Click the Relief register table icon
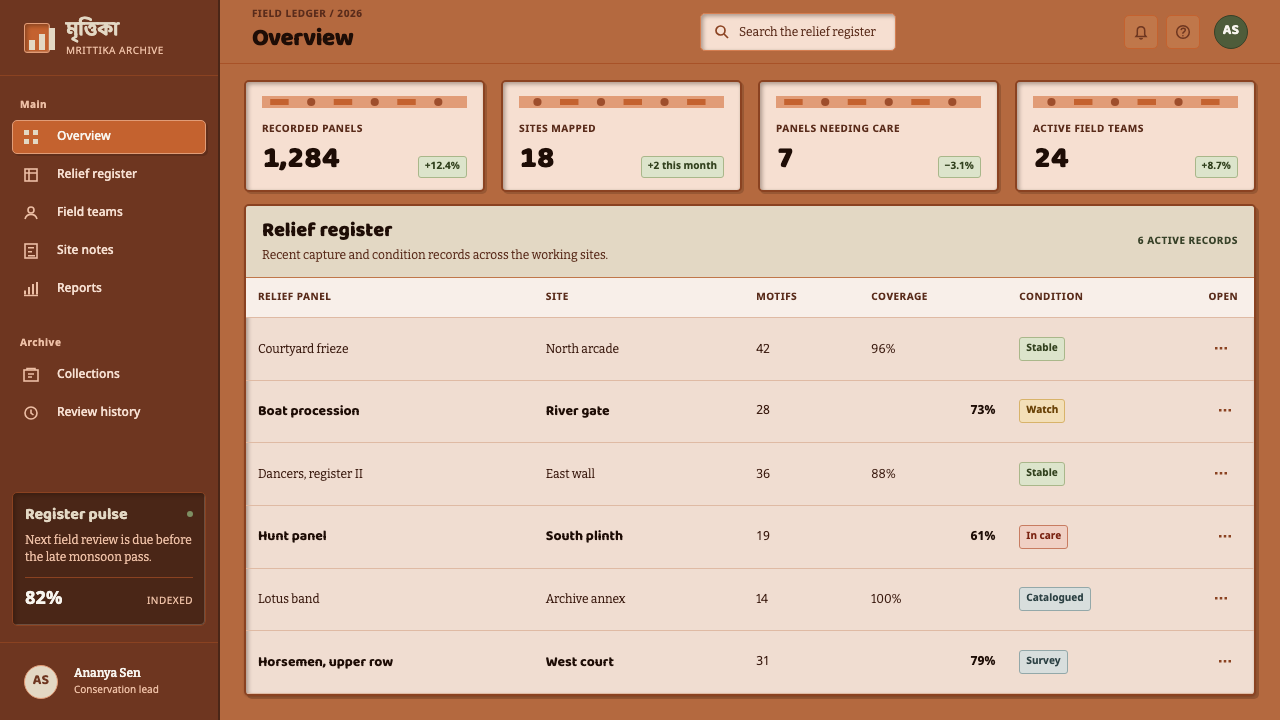 point(31,175)
